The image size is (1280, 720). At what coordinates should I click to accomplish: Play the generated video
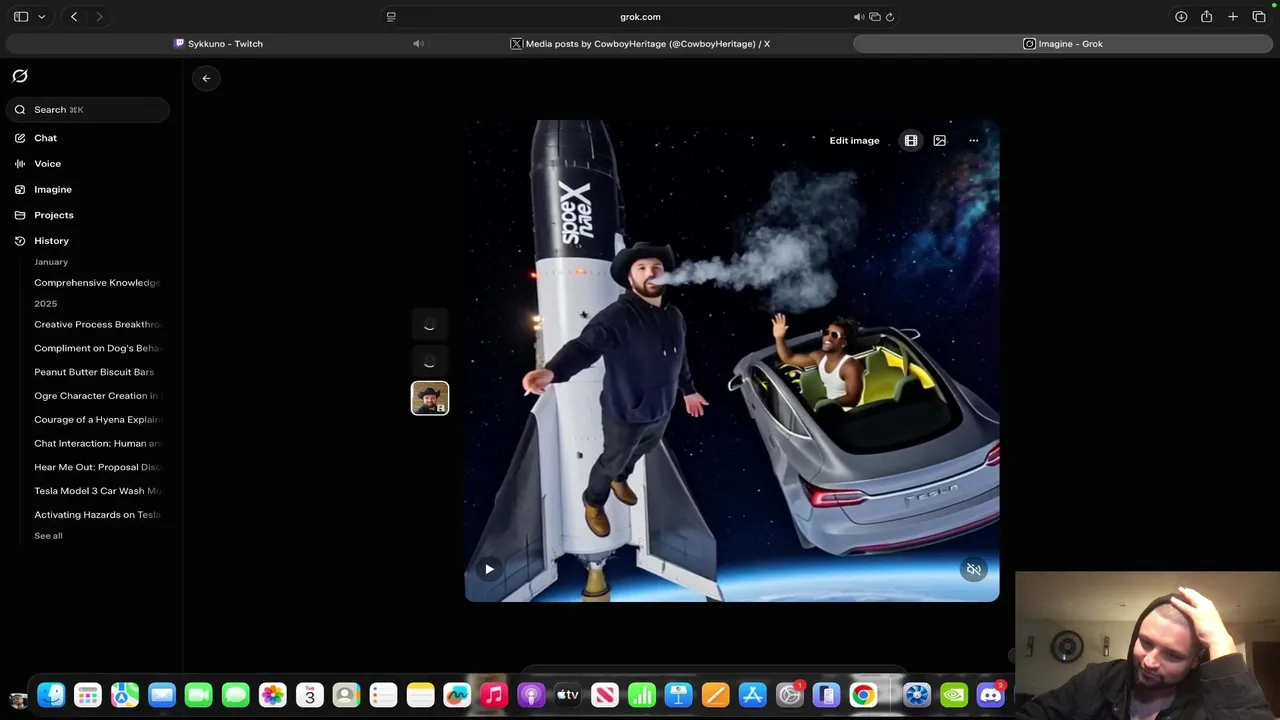pos(489,569)
